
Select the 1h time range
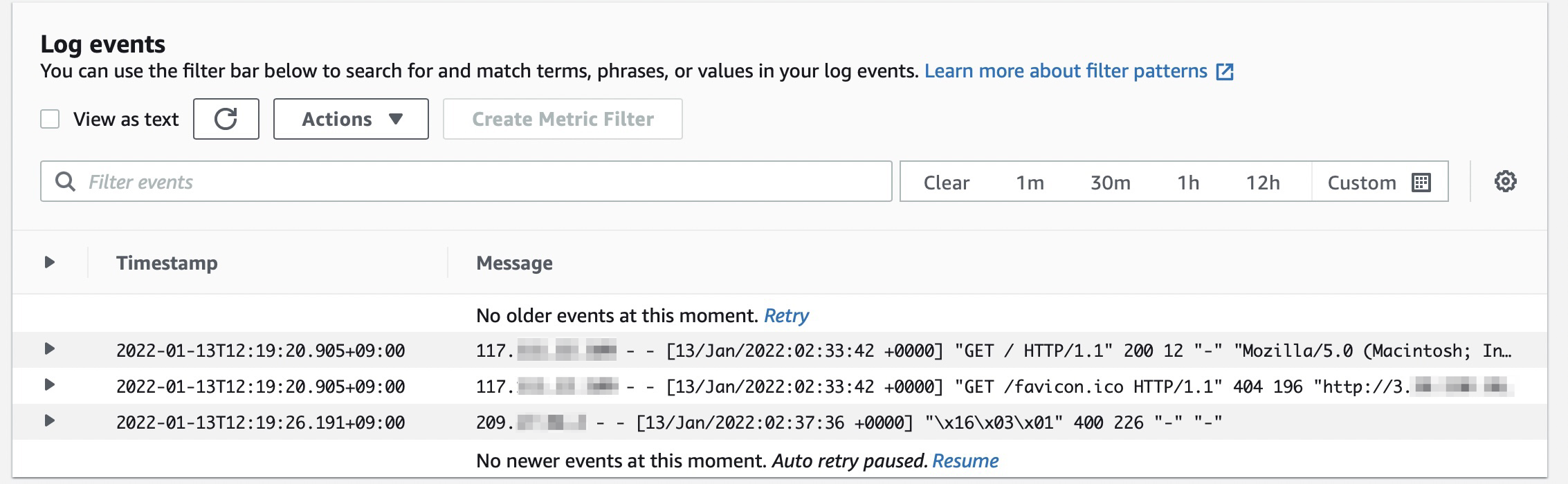pos(1188,183)
